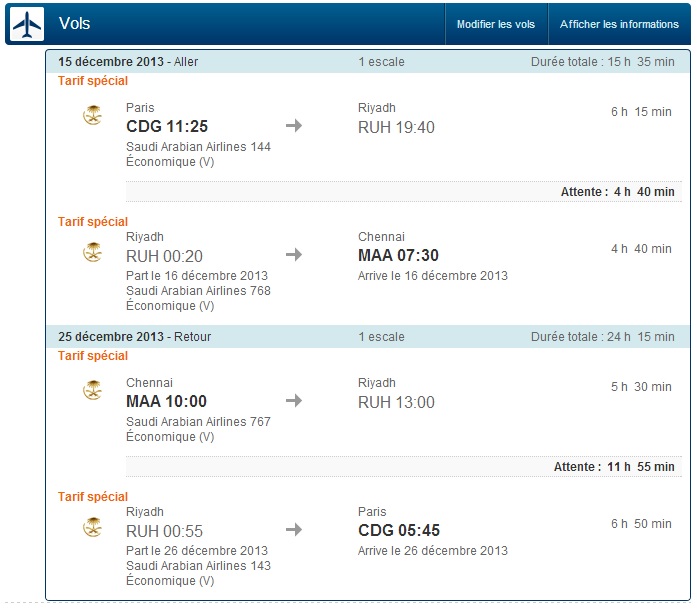
Task: Select the 25 décembre 2013 Retour header
Action: click(368, 337)
